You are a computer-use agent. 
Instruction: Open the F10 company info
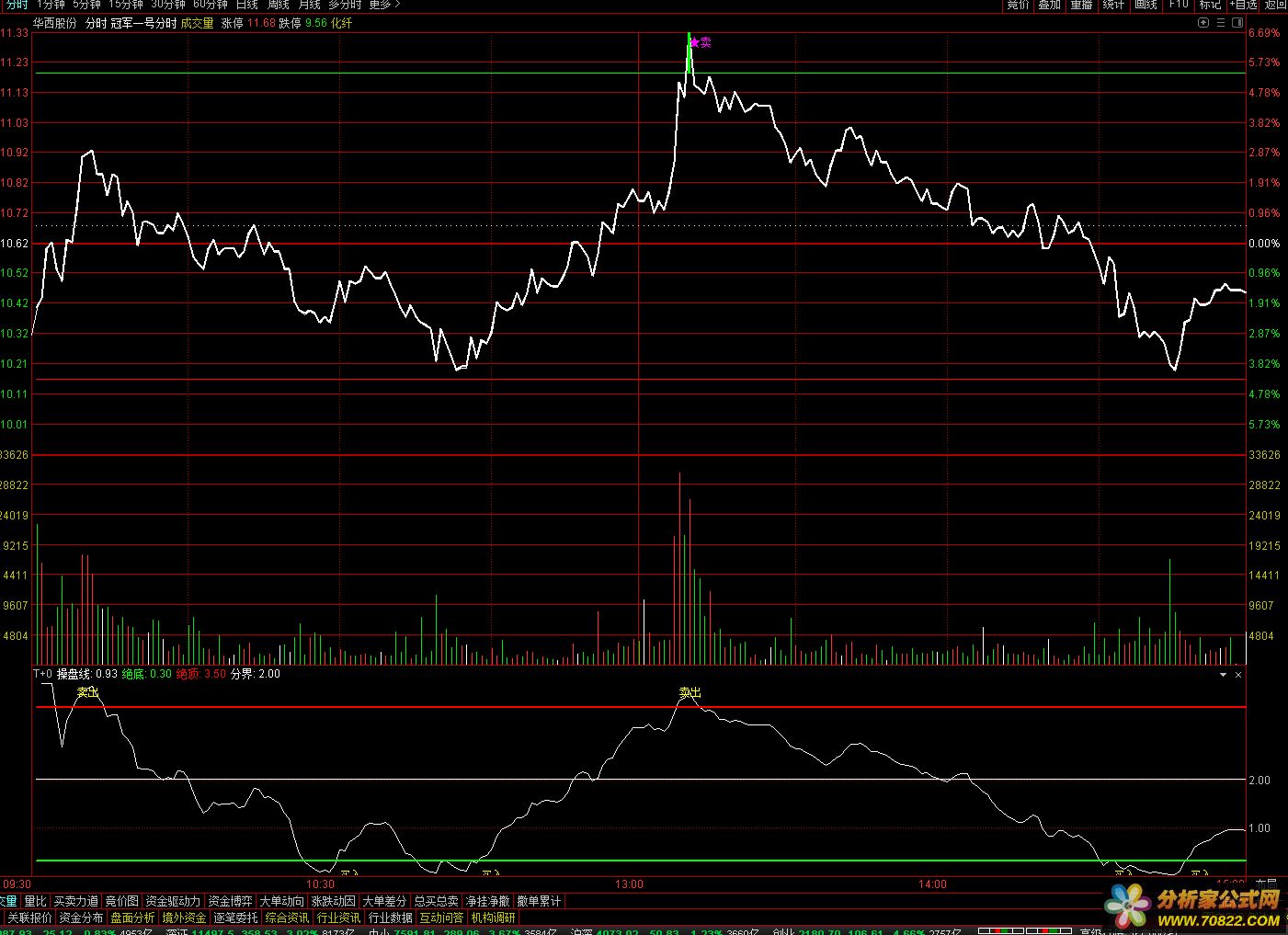(x=1179, y=5)
